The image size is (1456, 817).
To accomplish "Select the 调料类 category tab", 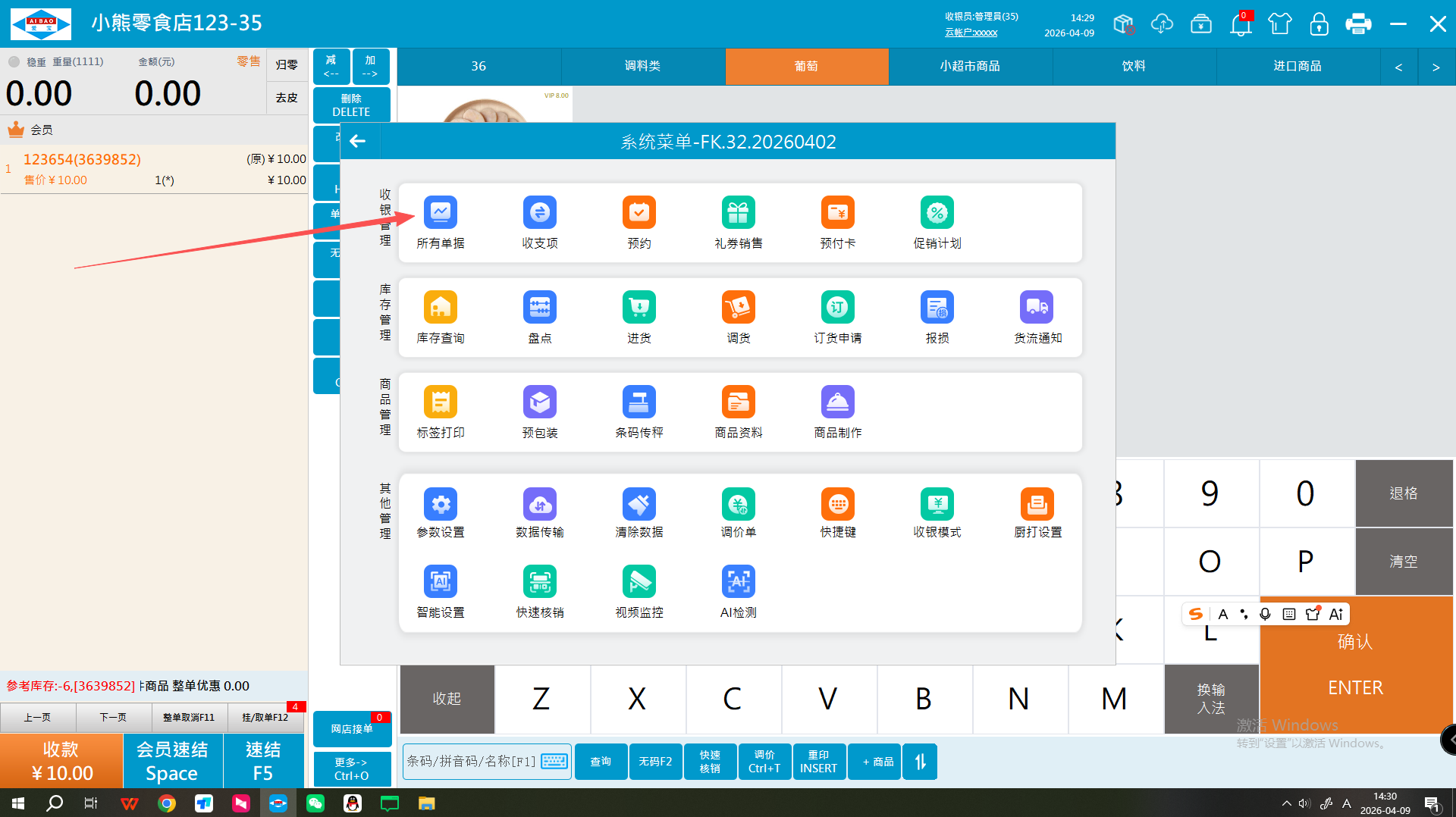I will [x=642, y=66].
